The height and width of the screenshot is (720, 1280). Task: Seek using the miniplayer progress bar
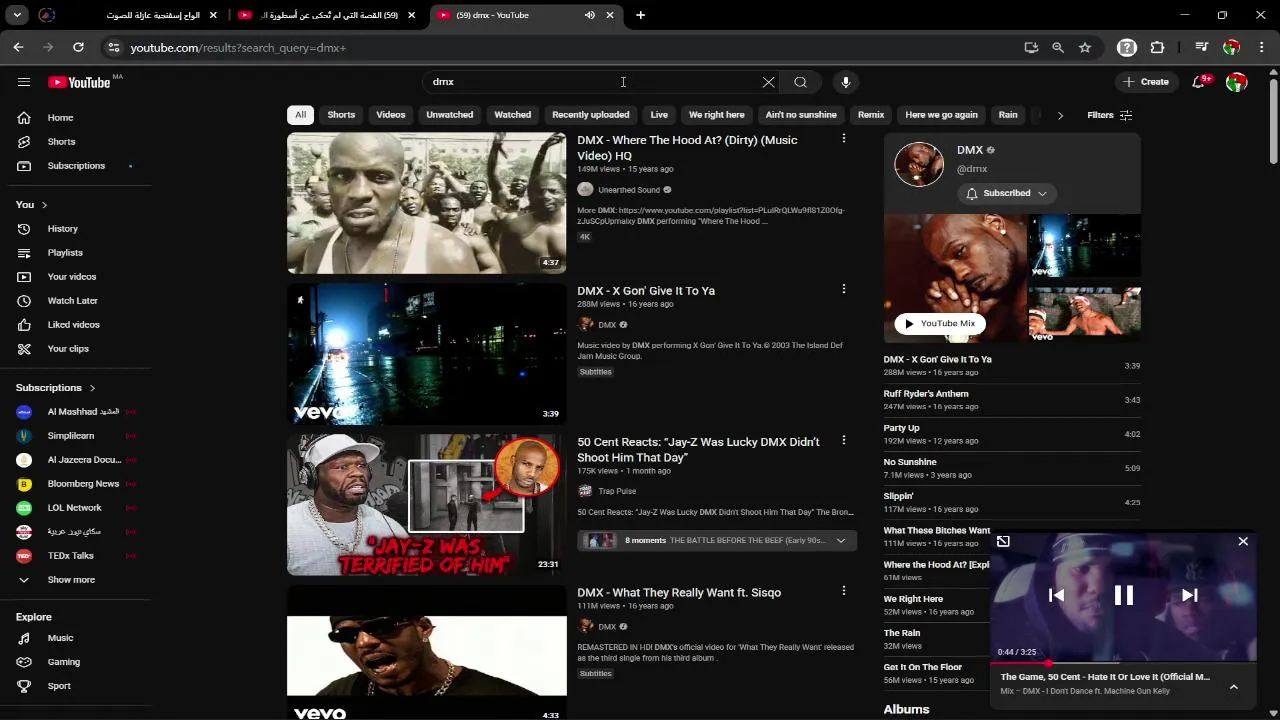tap(1125, 662)
